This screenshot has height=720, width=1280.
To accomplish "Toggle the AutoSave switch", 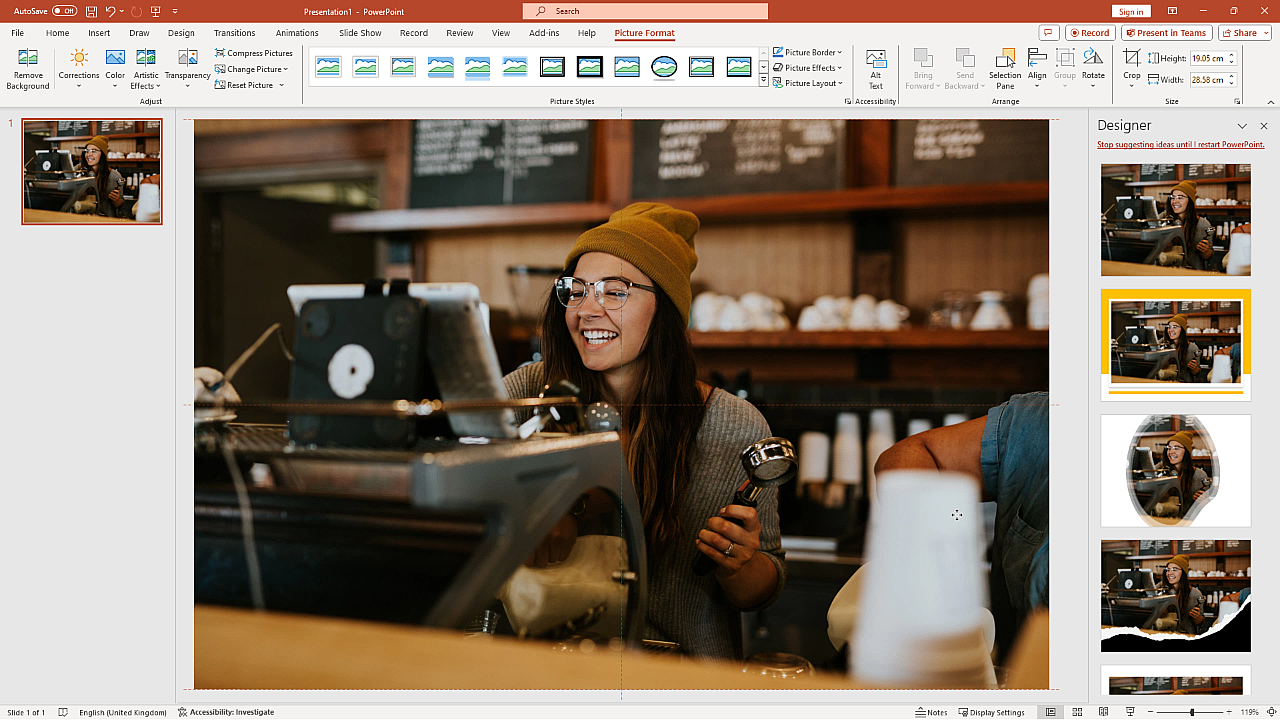I will (64, 11).
